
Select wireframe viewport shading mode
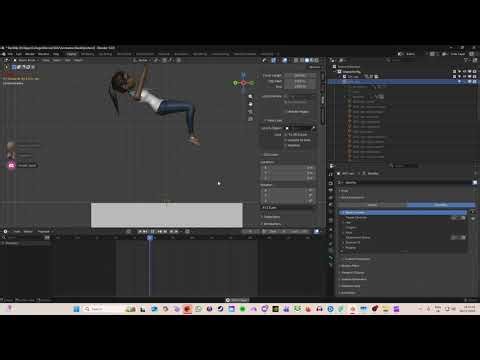tap(302, 60)
